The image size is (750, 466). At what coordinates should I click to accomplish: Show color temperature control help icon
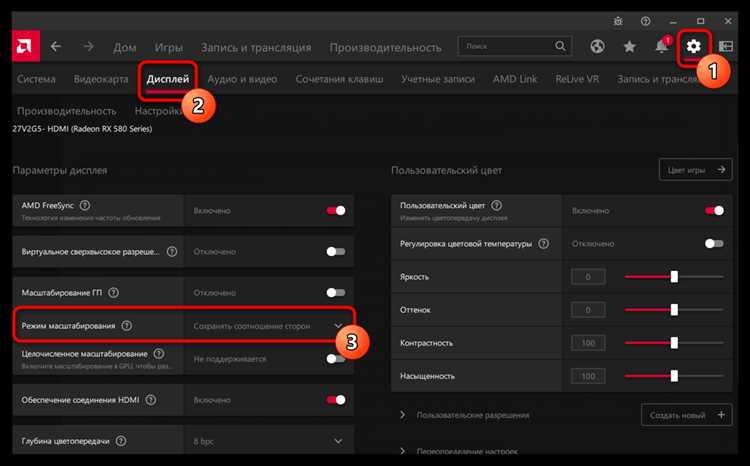click(x=543, y=244)
